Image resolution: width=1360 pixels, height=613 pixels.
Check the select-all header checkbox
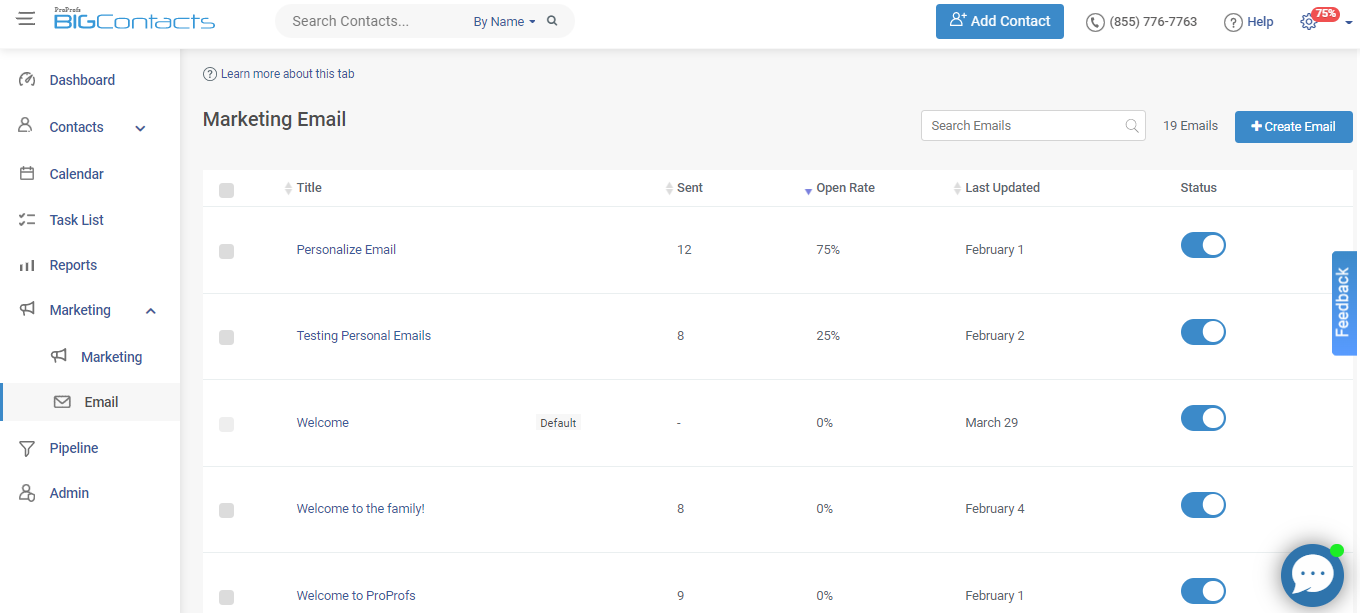coord(226,190)
